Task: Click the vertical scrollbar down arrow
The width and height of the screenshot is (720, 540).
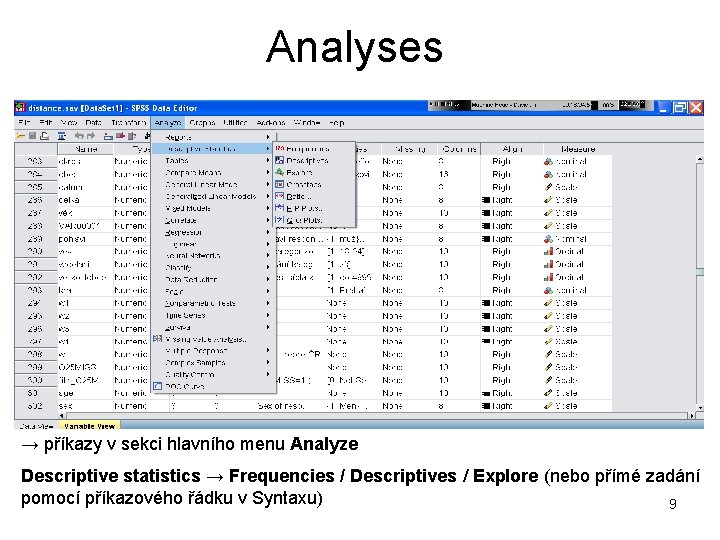Action: coord(700,407)
